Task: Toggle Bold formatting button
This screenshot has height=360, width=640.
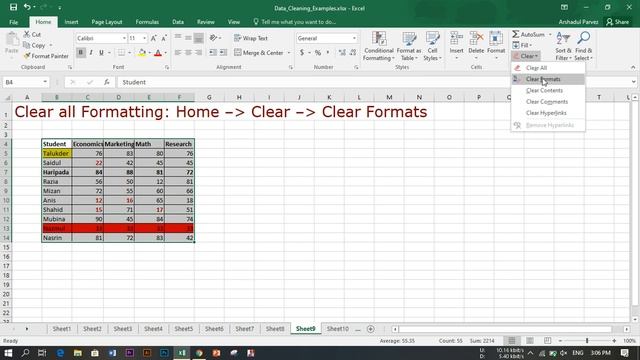Action: (80, 53)
